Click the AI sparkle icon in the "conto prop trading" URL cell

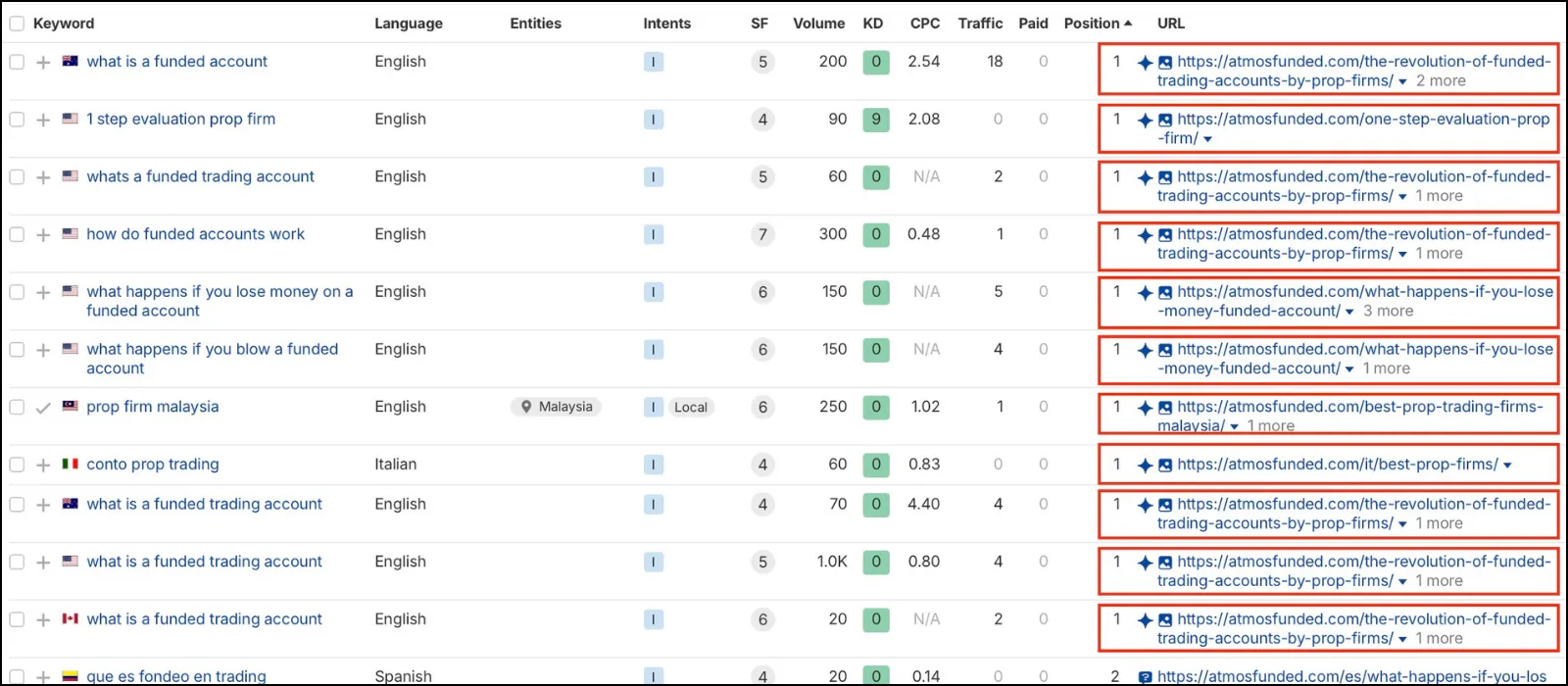click(x=1145, y=465)
